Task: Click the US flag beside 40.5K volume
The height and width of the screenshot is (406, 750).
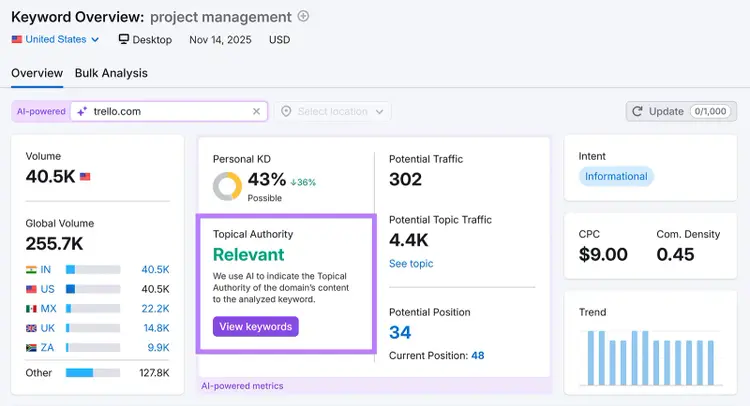Action: pyautogui.click(x=85, y=177)
